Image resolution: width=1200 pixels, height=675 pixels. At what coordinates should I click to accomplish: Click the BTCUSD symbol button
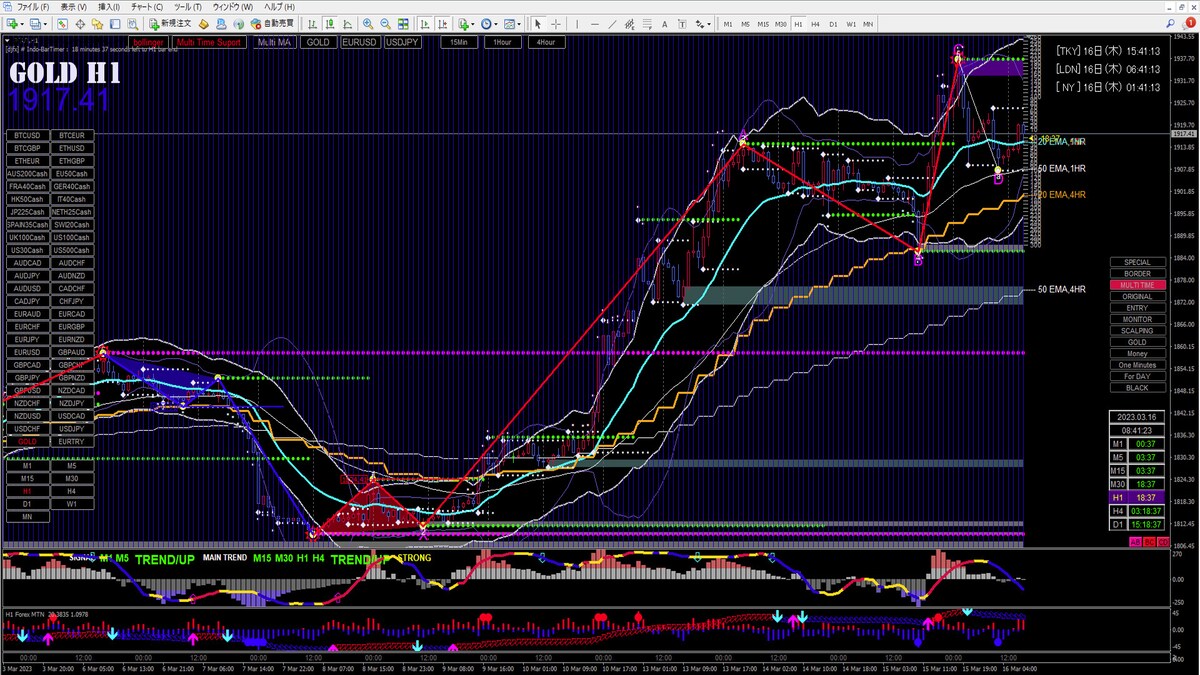28,135
